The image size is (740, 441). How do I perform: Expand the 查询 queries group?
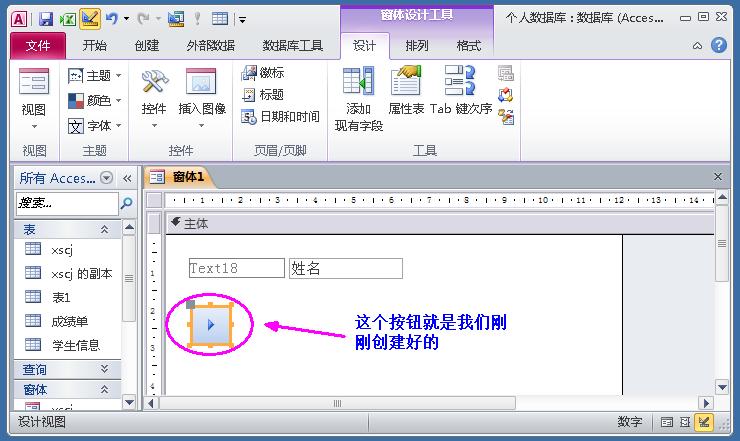68,369
